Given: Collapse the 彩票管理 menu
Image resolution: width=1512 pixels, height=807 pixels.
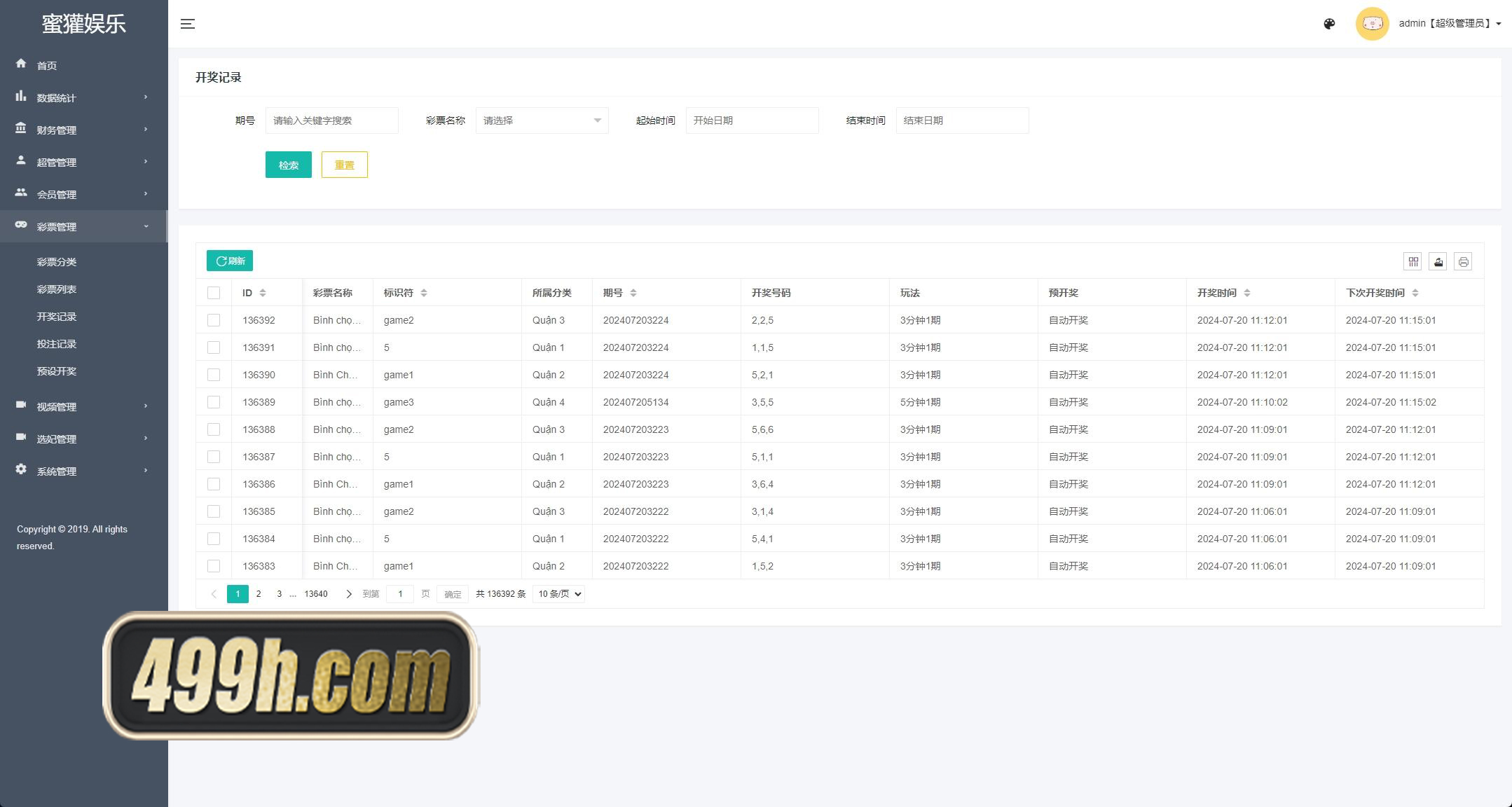Looking at the screenshot, I should (x=83, y=226).
